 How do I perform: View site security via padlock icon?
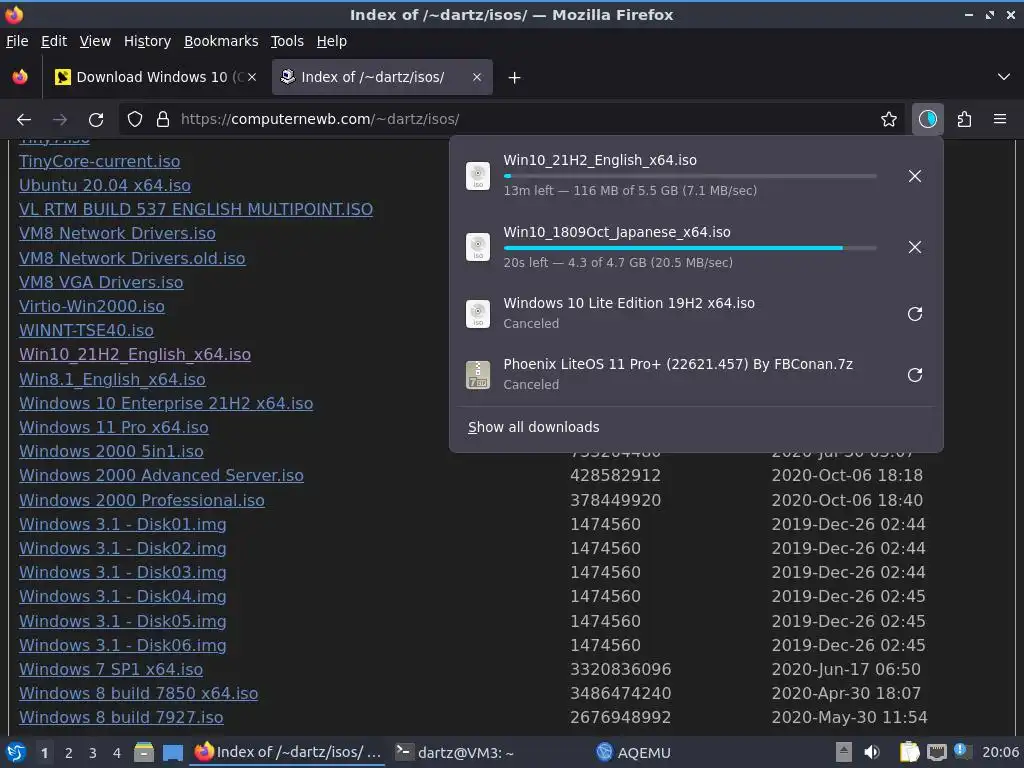pos(163,120)
